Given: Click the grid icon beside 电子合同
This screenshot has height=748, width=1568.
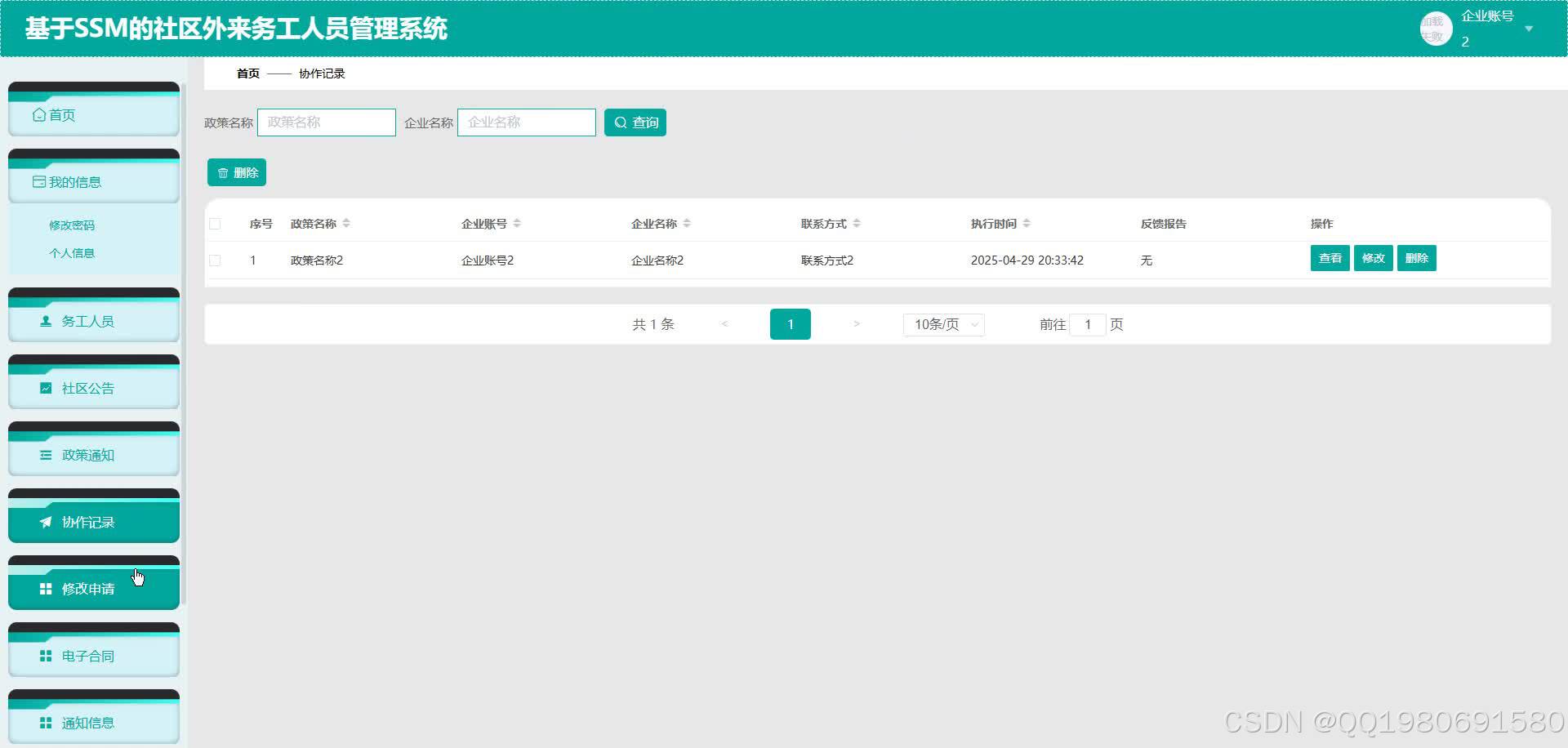Looking at the screenshot, I should coord(46,656).
